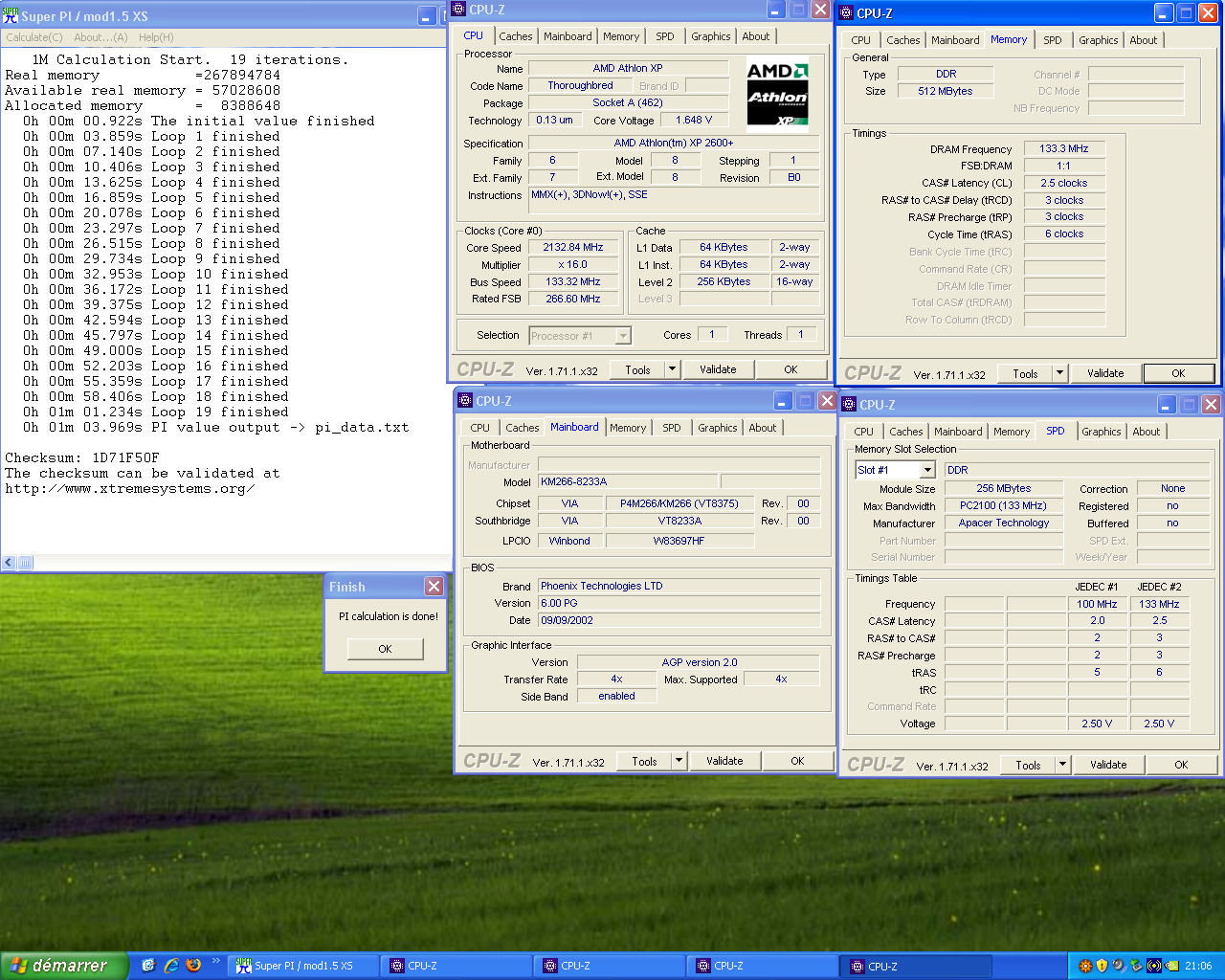The height and width of the screenshot is (980, 1225).
Task: Click BIOS Brand Phoenix Technologies LTD
Action: tap(679, 586)
